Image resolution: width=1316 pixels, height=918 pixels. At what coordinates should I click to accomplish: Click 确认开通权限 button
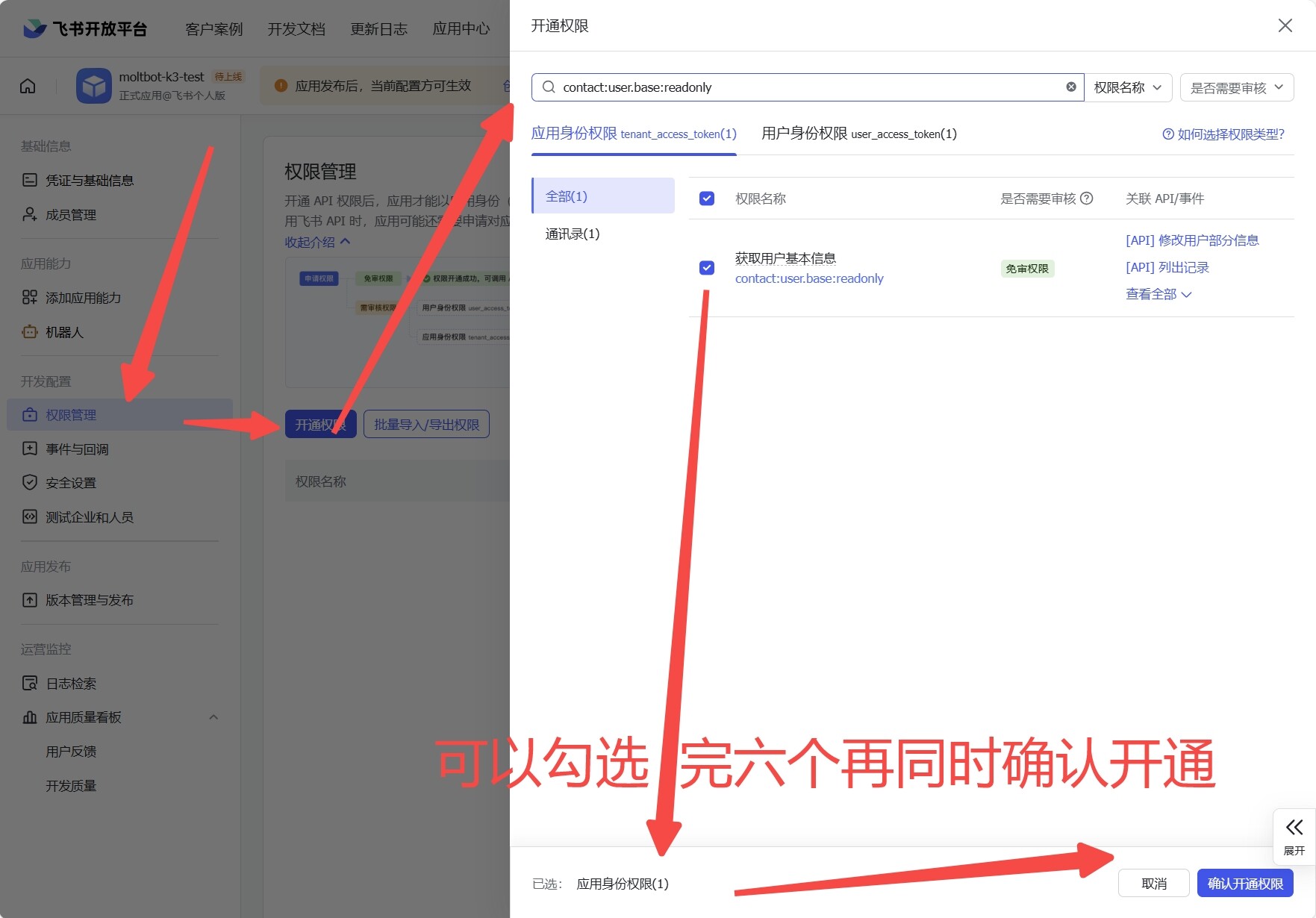[1245, 884]
